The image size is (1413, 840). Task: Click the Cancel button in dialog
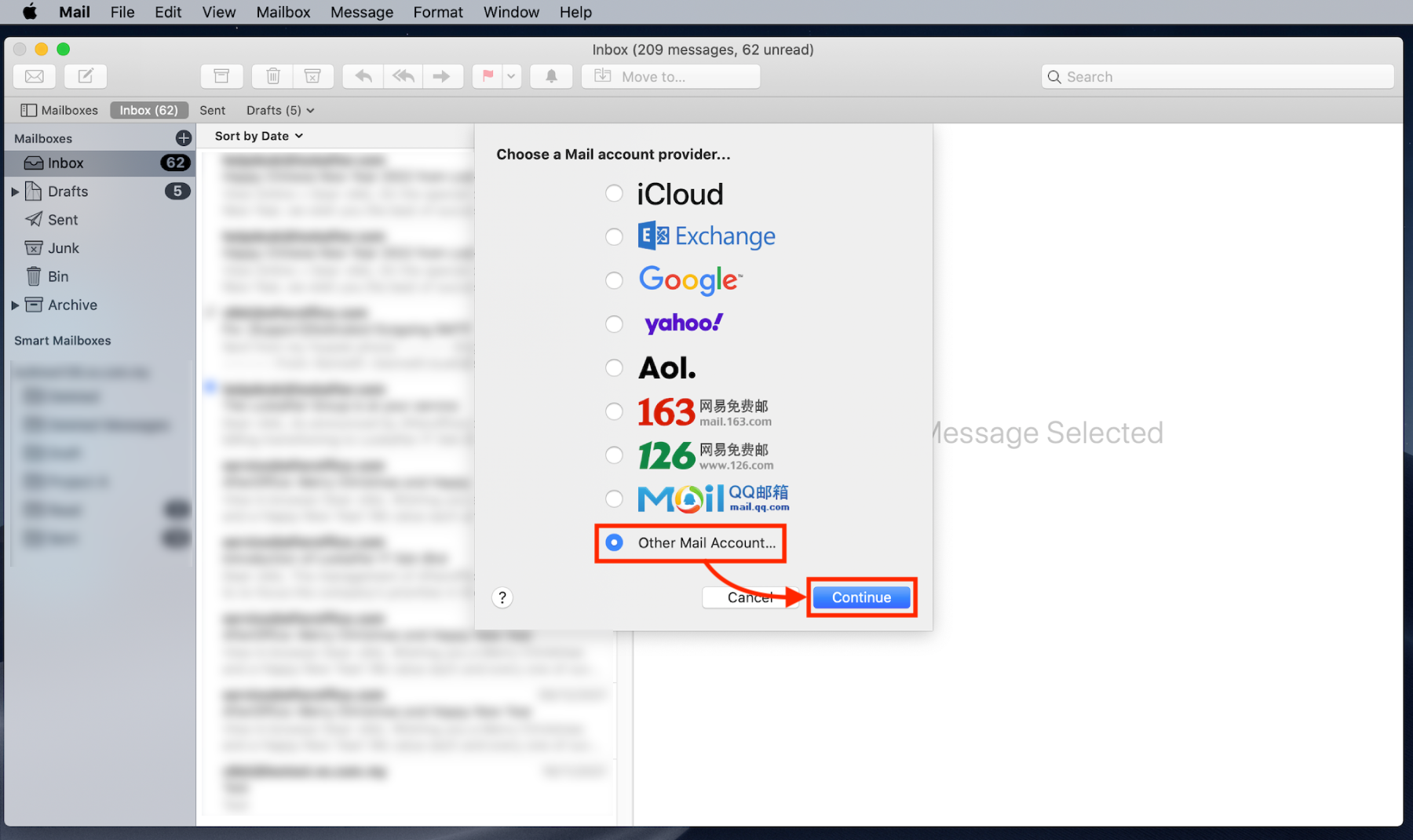[x=749, y=597]
